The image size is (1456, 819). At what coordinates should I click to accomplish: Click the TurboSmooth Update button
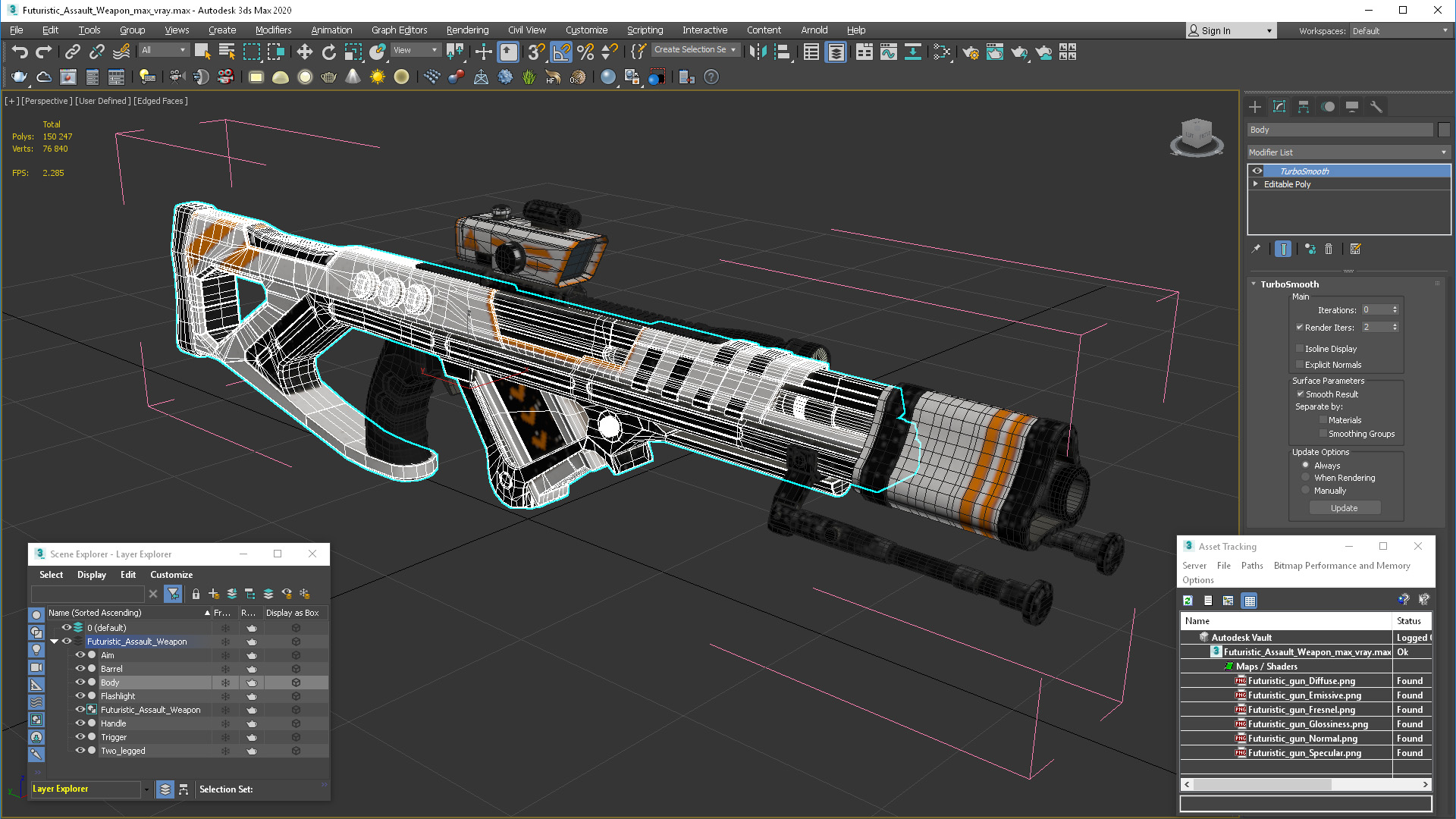[x=1345, y=508]
